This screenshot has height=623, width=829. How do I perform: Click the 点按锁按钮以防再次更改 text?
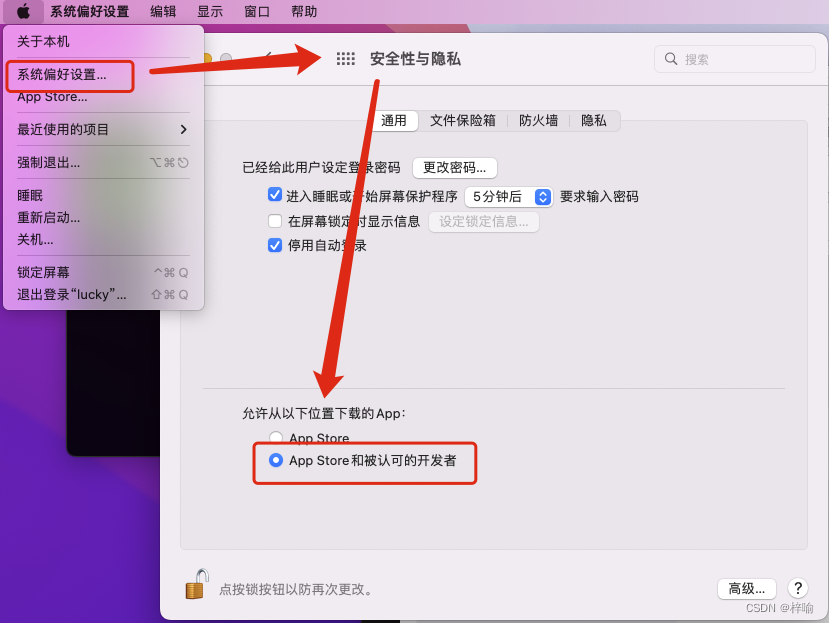[x=296, y=589]
